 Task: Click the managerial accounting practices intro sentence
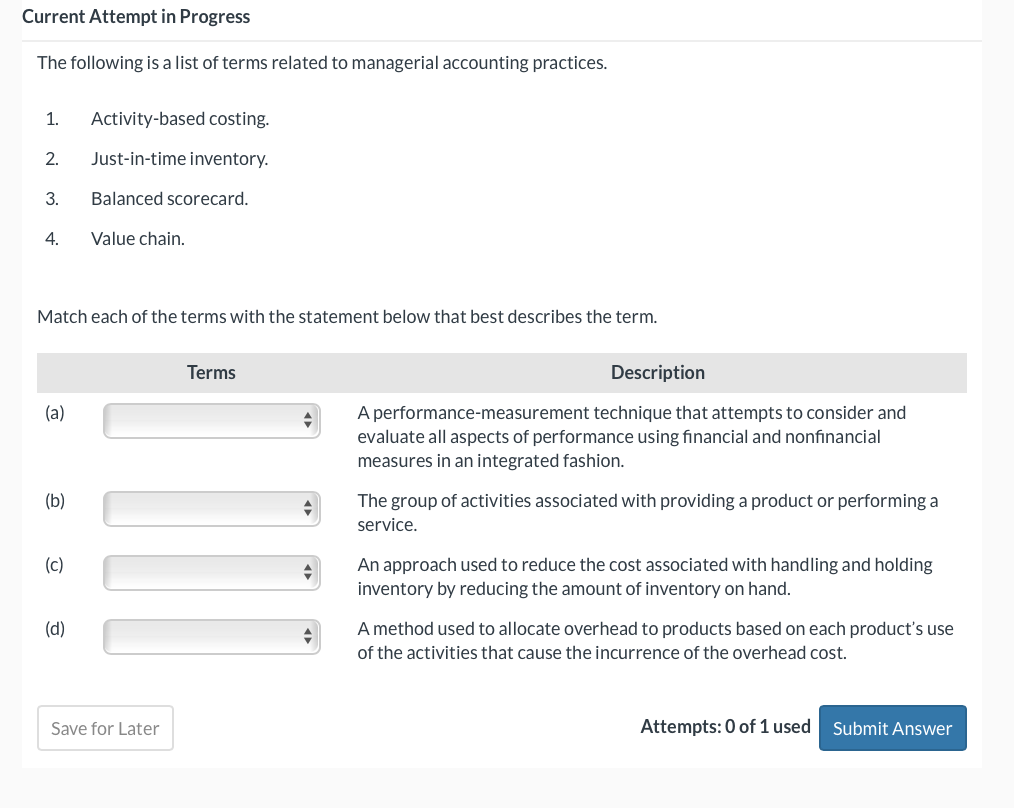click(x=322, y=63)
